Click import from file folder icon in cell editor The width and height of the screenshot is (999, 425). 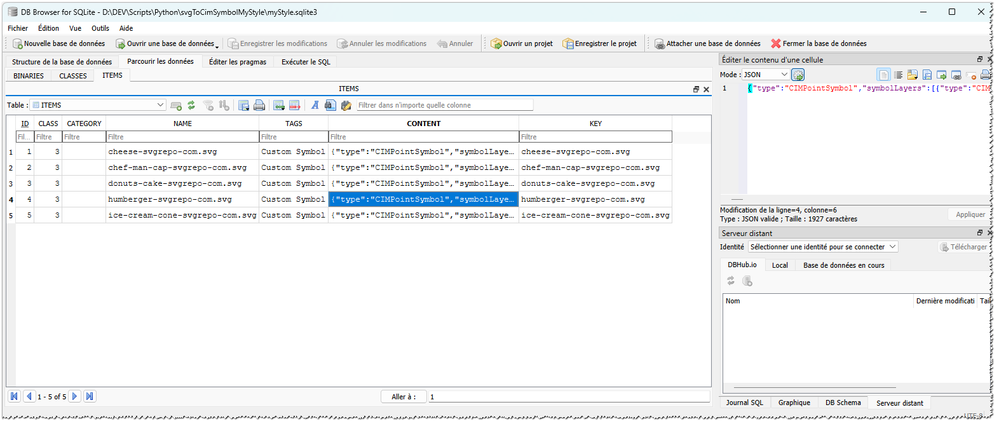click(x=912, y=75)
